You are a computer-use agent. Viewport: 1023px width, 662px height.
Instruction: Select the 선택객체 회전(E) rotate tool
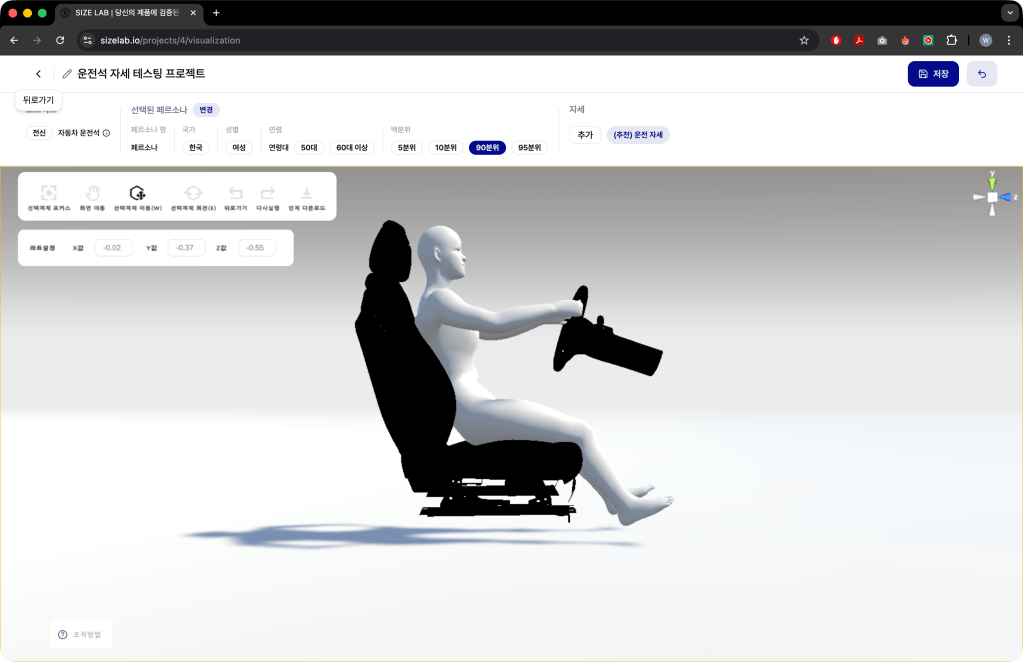[193, 193]
